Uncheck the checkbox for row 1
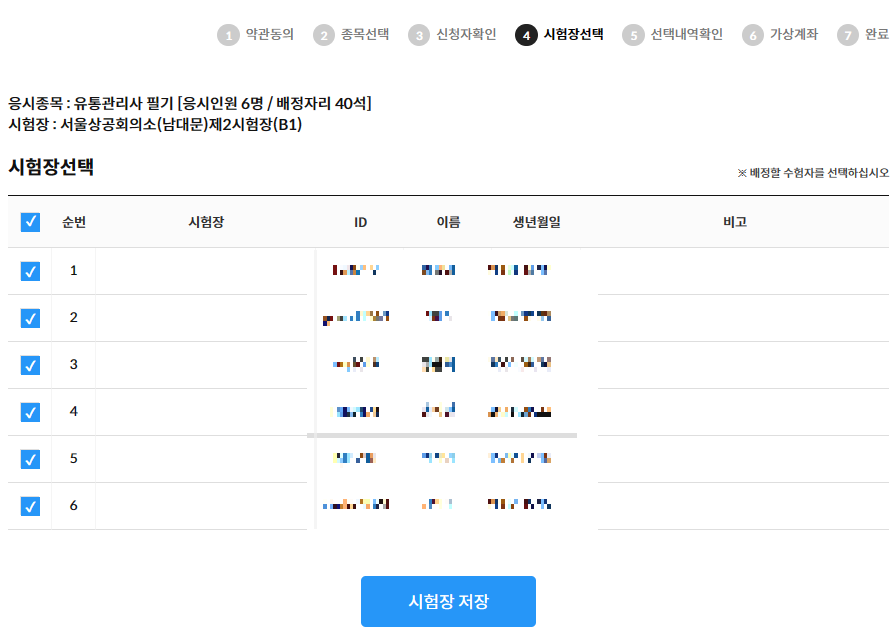Screen dimensions: 890x638 click(x=31, y=271)
